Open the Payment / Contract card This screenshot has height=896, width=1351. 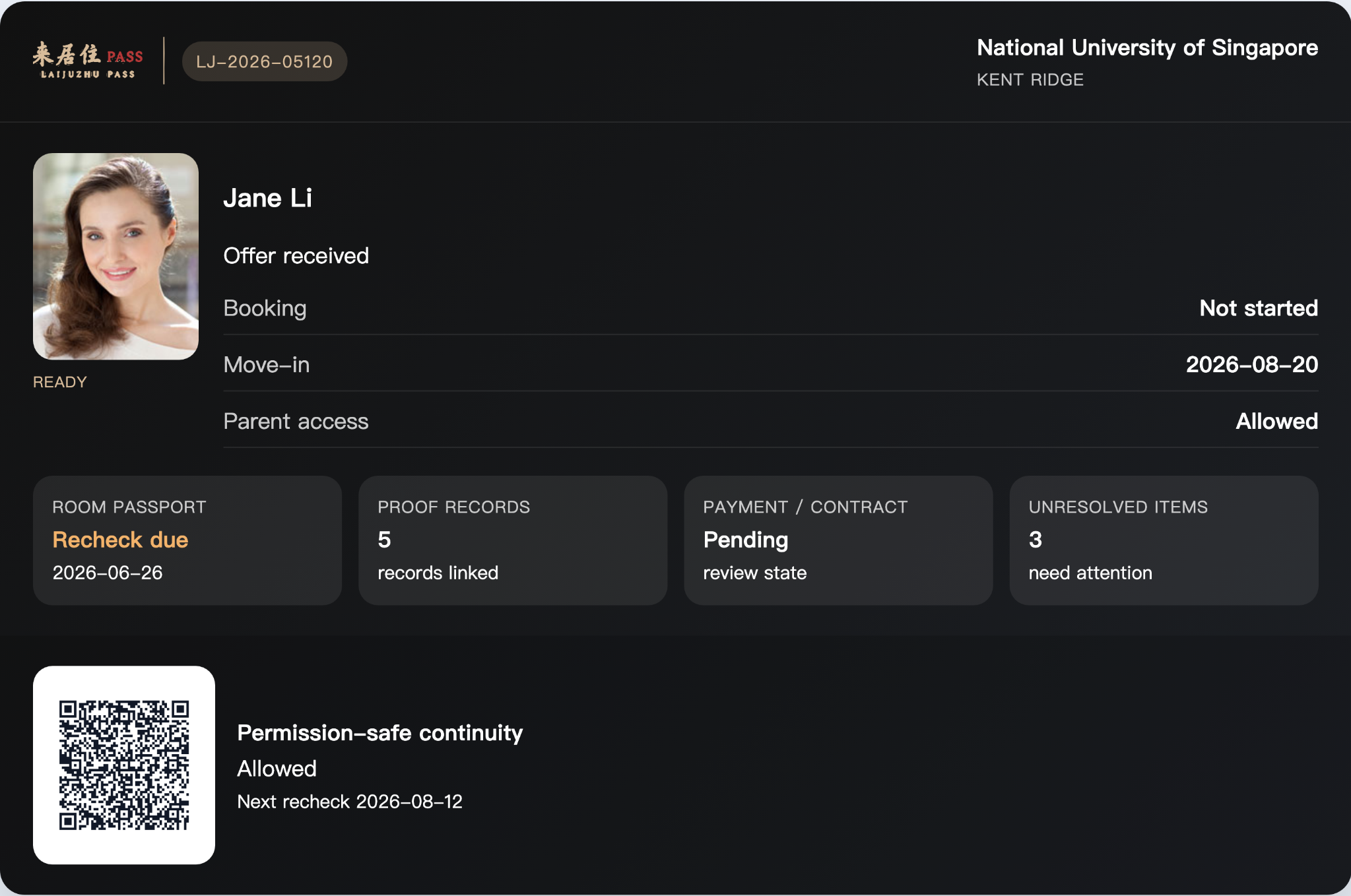[838, 540]
